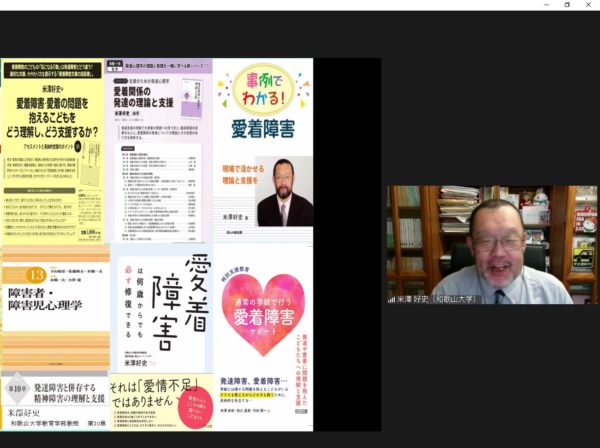Click the heading 発達障害と併存する精神障害の理解と支援
600x448 pixels.
(69, 393)
